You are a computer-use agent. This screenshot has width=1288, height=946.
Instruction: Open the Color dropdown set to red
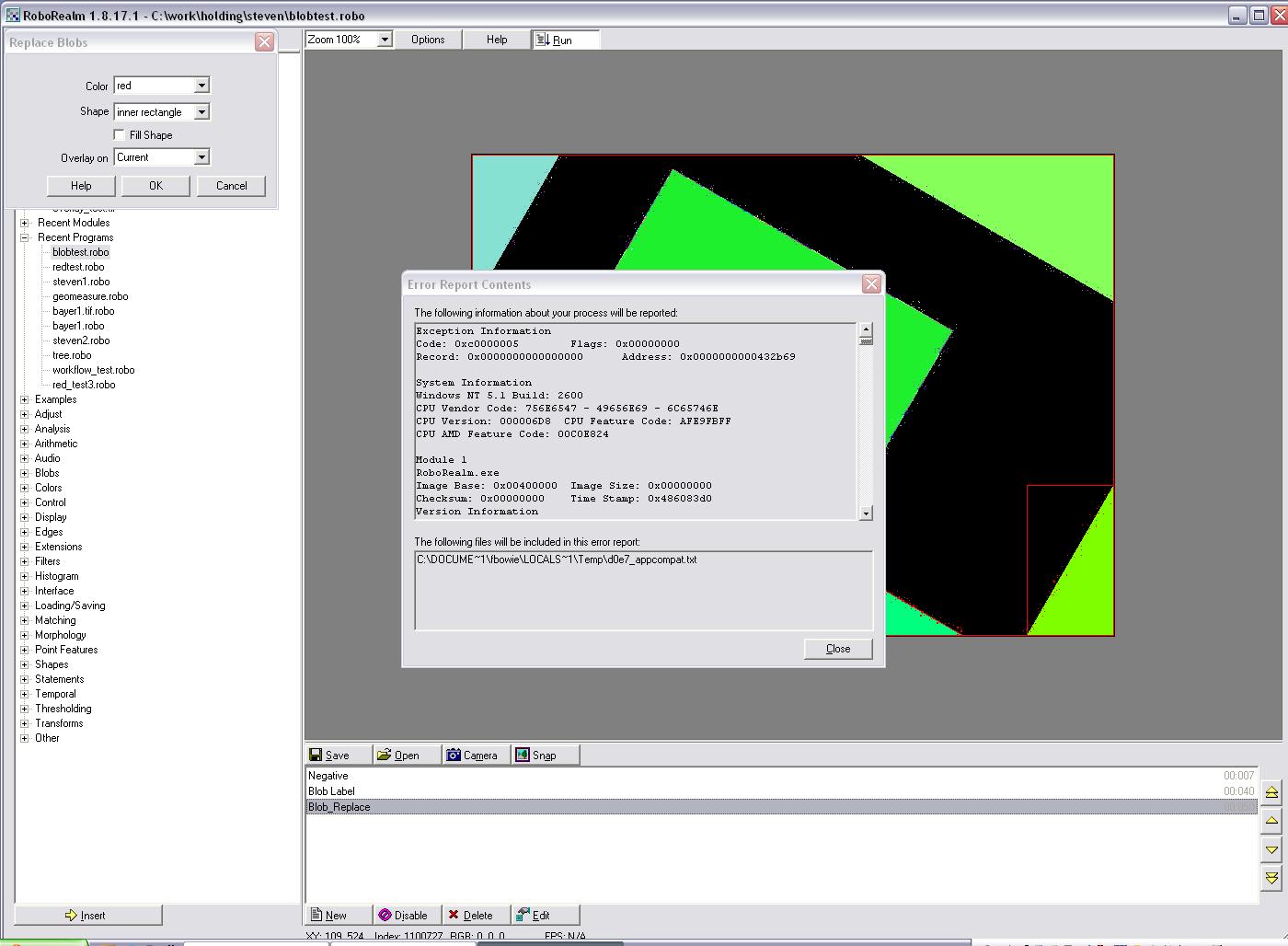pos(201,86)
